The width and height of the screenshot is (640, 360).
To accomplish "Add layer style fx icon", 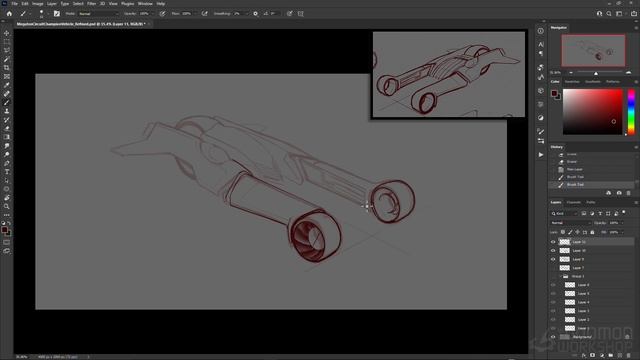I will point(584,356).
